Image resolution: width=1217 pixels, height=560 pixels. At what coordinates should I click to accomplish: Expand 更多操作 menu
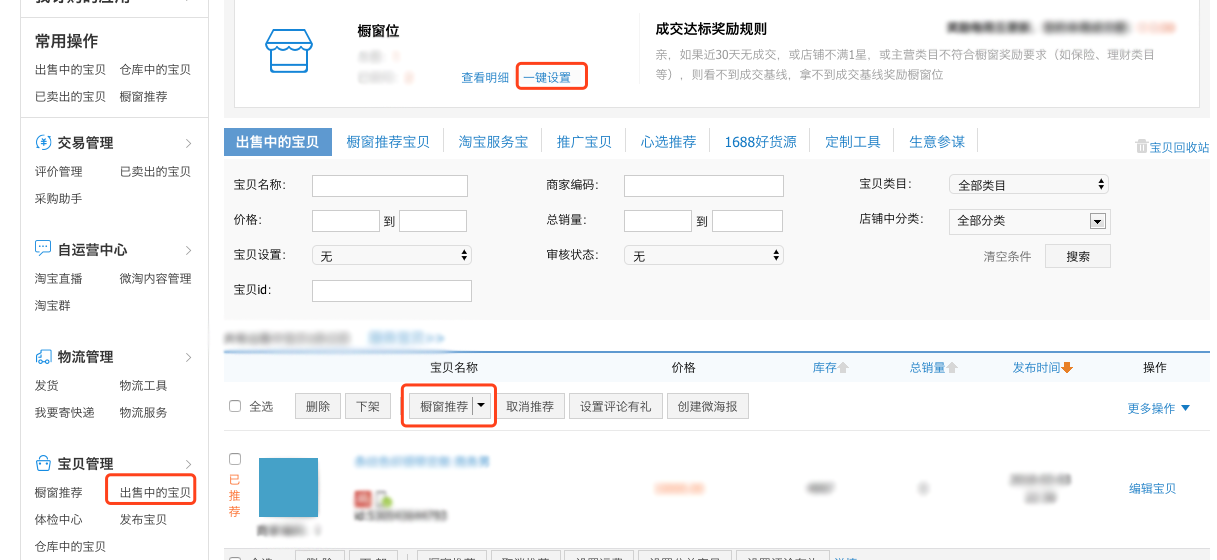click(1158, 408)
